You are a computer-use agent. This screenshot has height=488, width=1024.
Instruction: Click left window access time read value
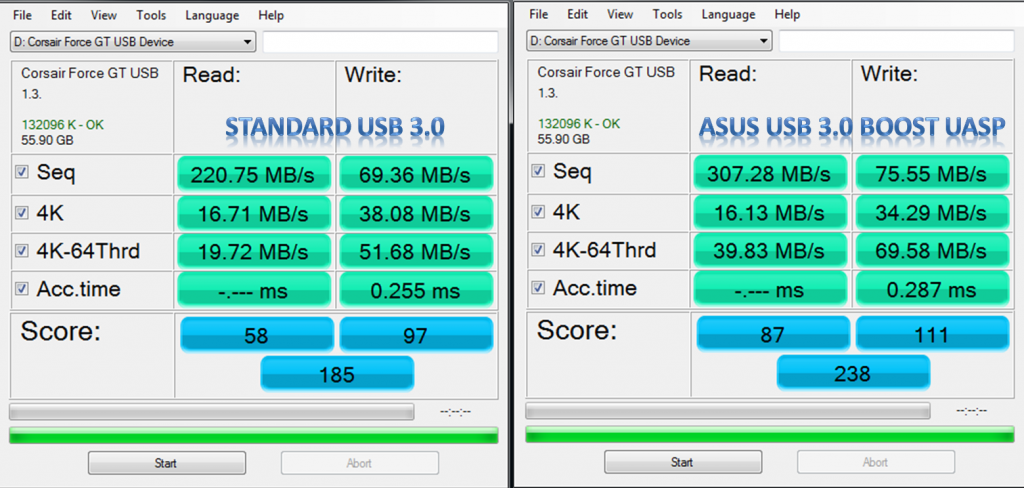coord(253,291)
